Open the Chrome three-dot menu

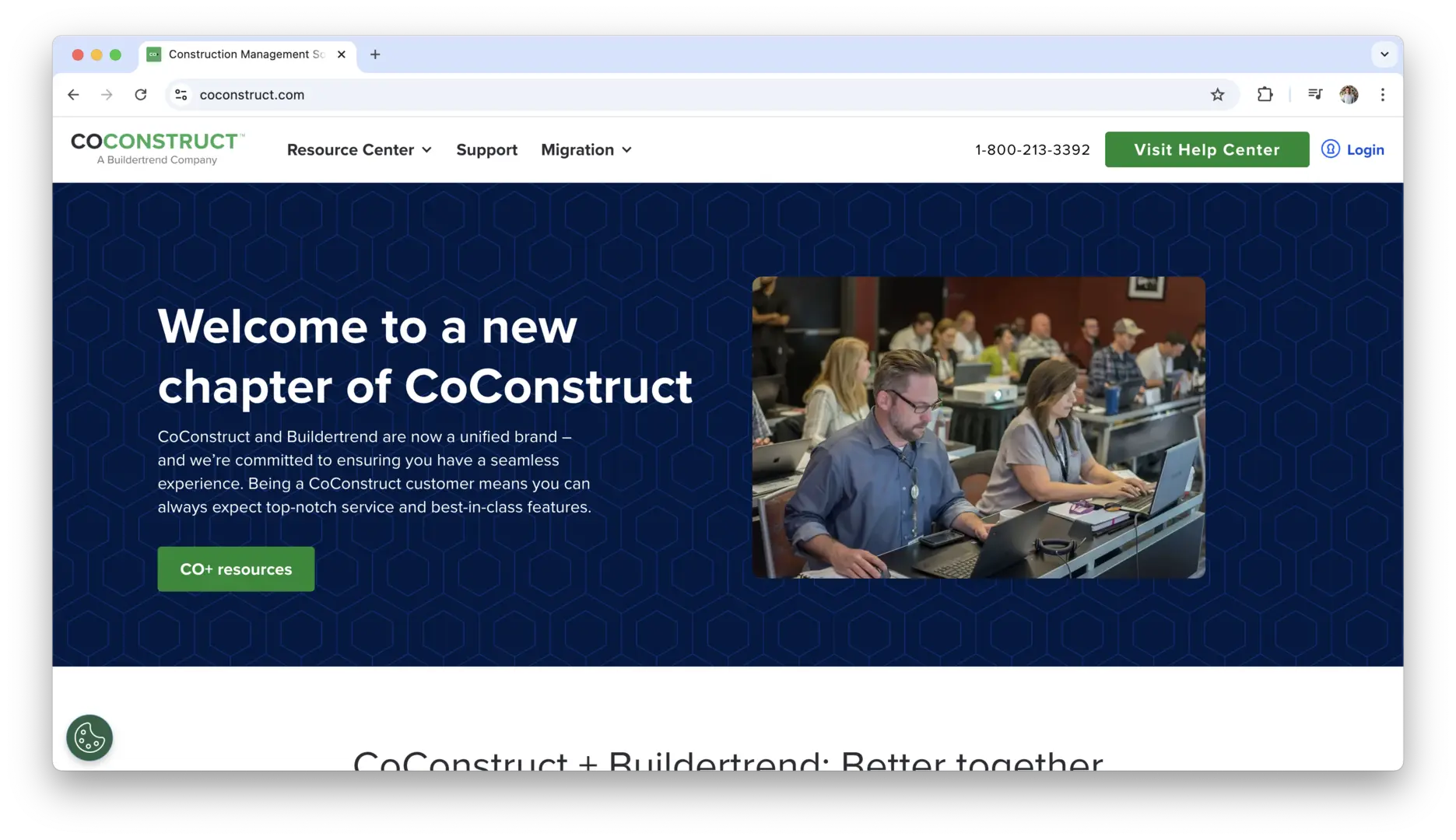point(1383,95)
